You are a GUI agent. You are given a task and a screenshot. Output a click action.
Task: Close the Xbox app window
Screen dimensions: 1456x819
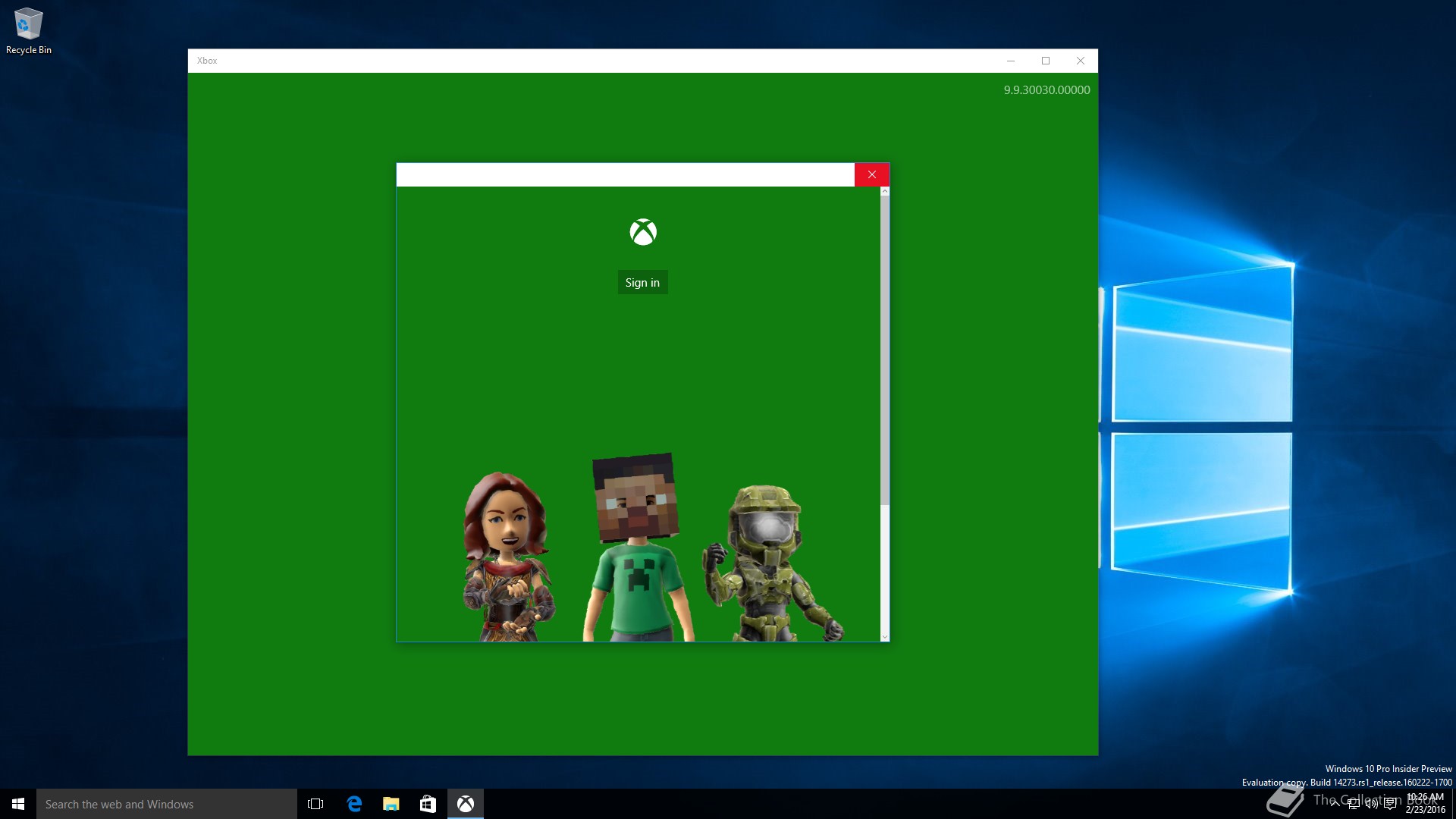click(x=1081, y=61)
